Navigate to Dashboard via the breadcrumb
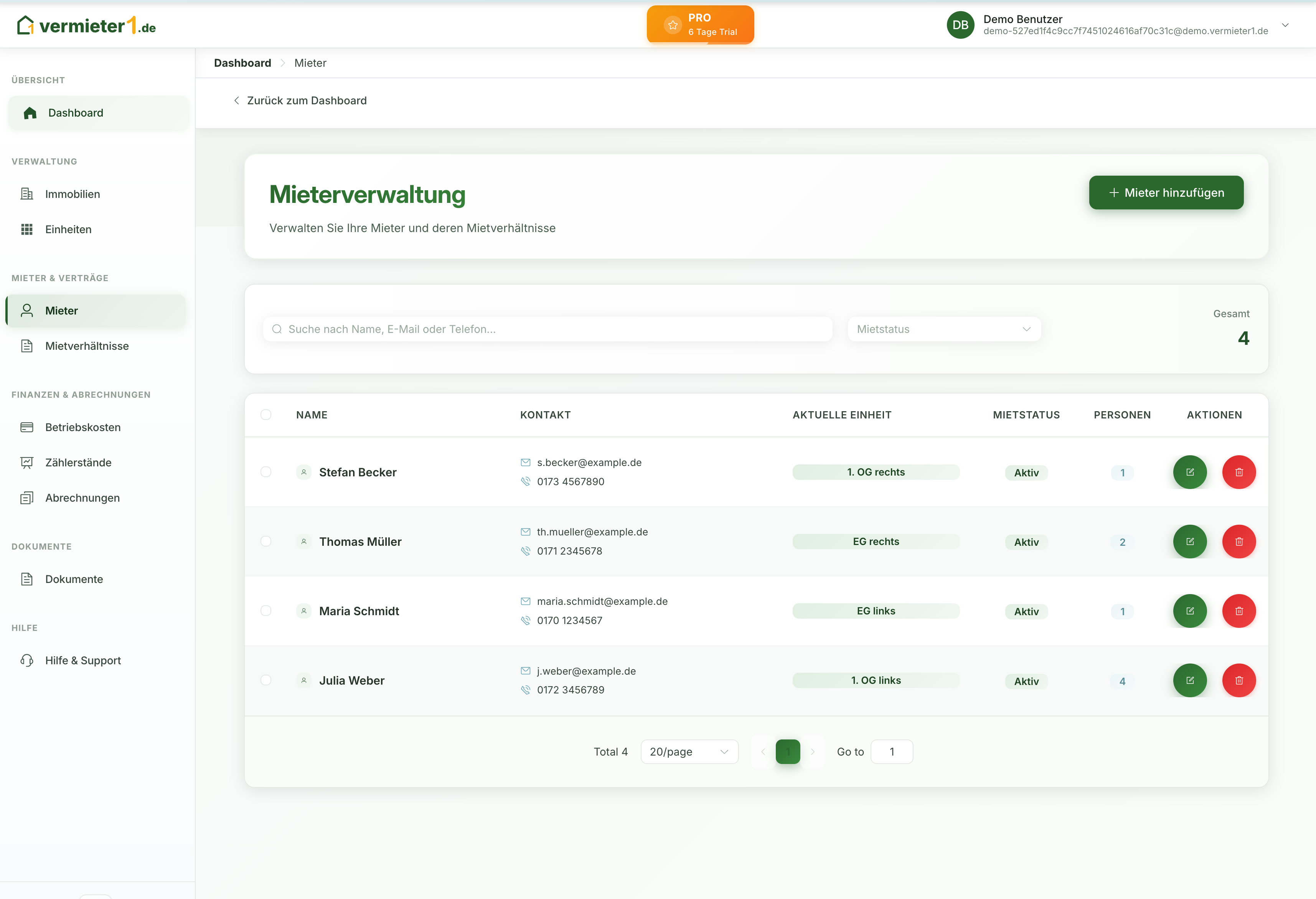Image resolution: width=1316 pixels, height=899 pixels. (x=242, y=63)
